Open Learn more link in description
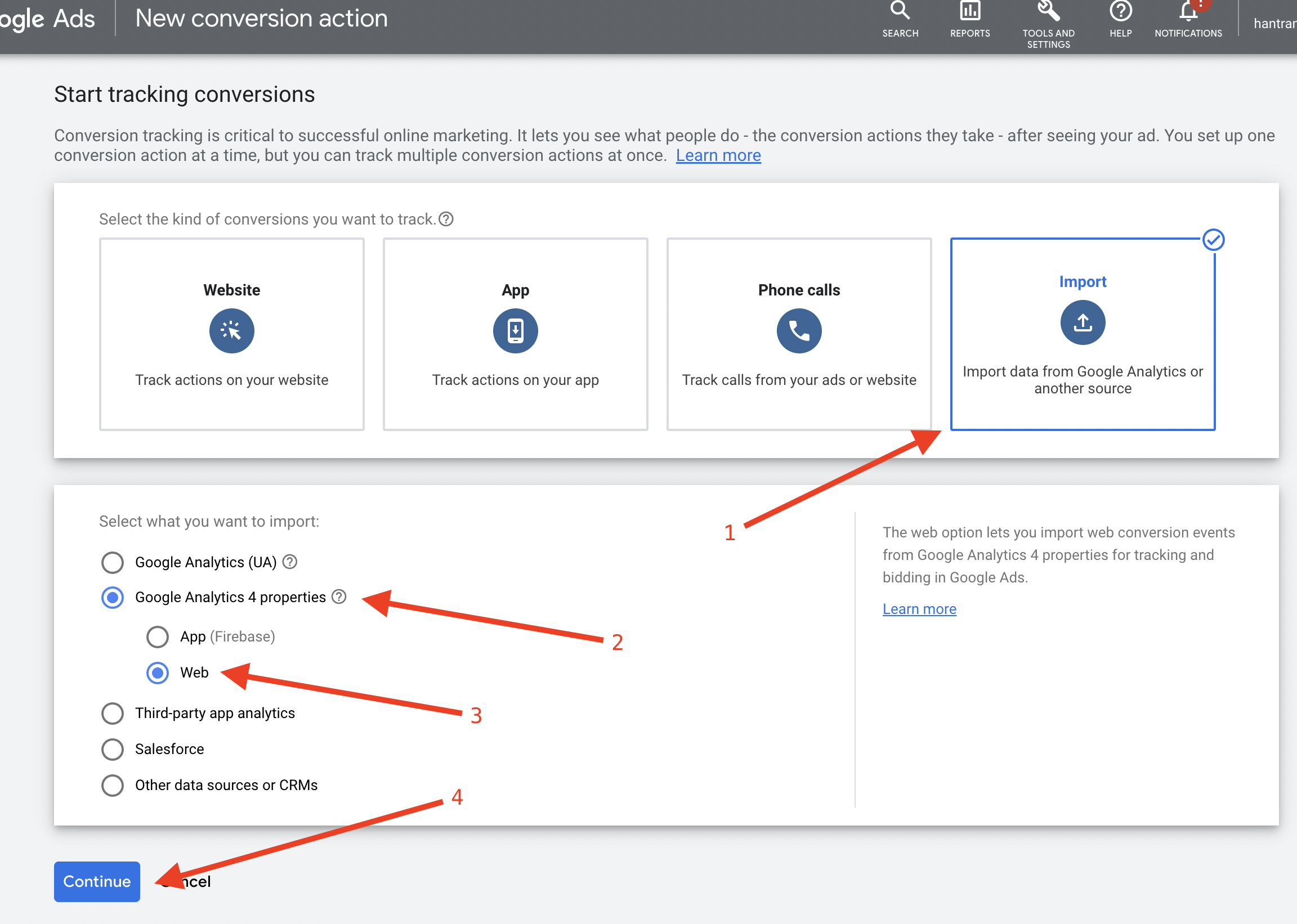The width and height of the screenshot is (1297, 924). point(718,155)
